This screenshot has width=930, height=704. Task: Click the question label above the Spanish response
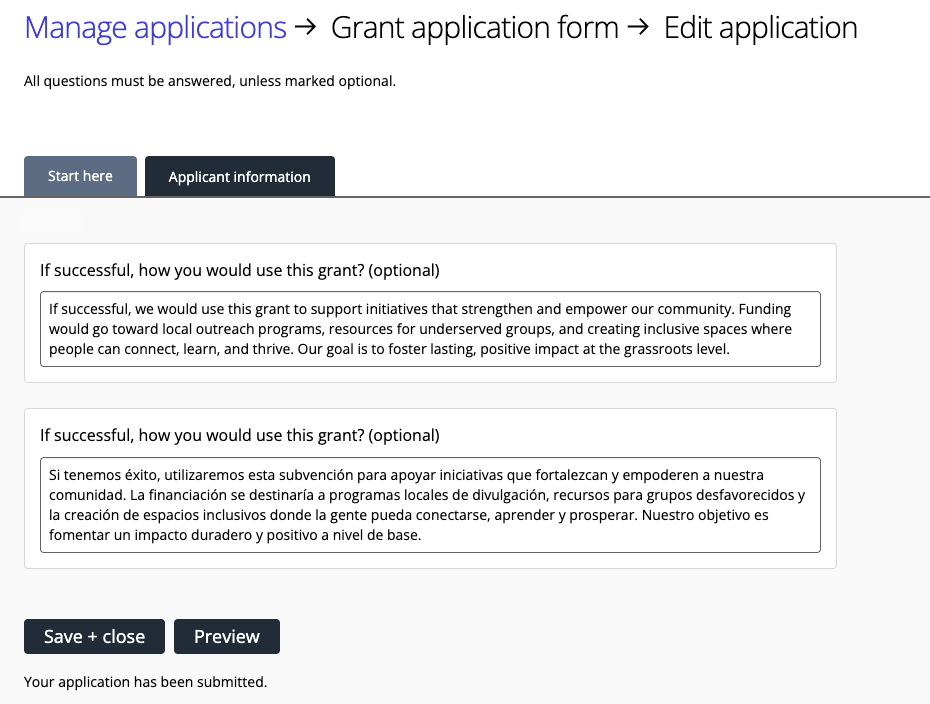(239, 436)
